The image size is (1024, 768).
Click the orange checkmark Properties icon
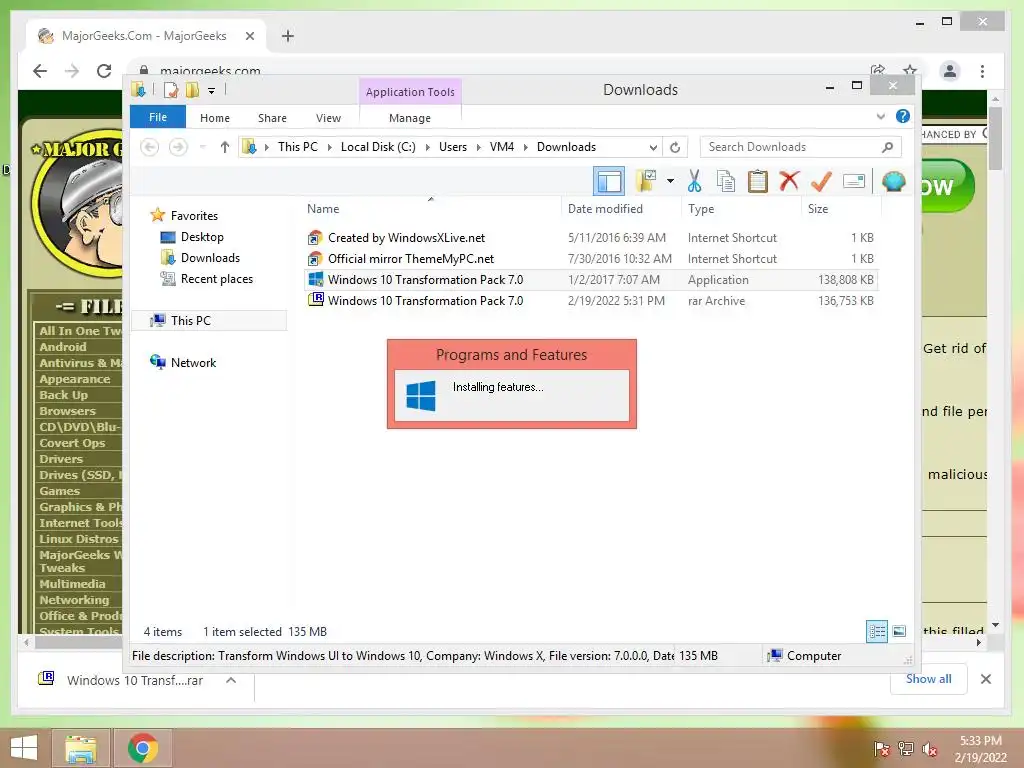[821, 181]
